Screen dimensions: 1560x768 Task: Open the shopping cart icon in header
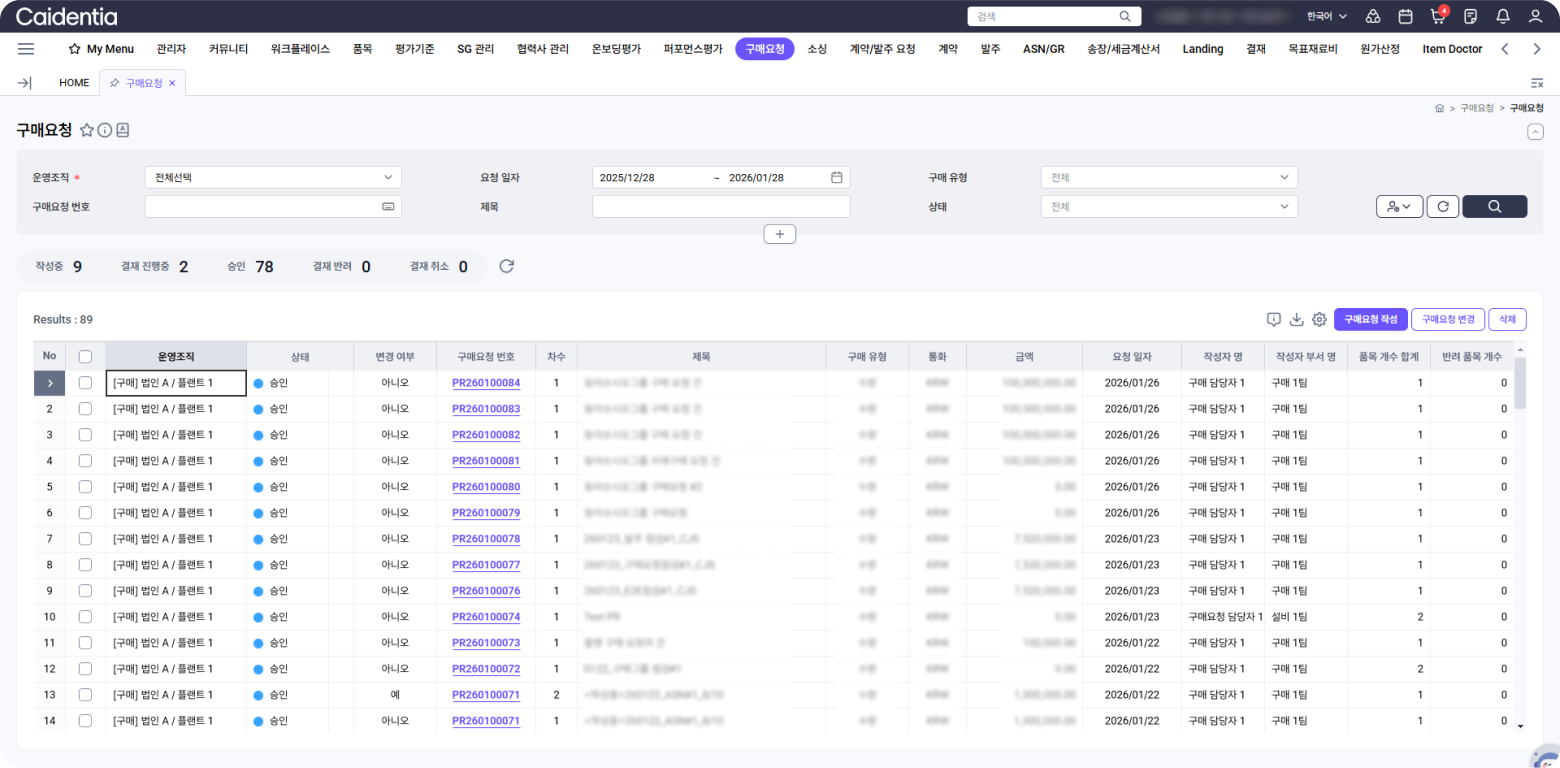pos(1437,17)
